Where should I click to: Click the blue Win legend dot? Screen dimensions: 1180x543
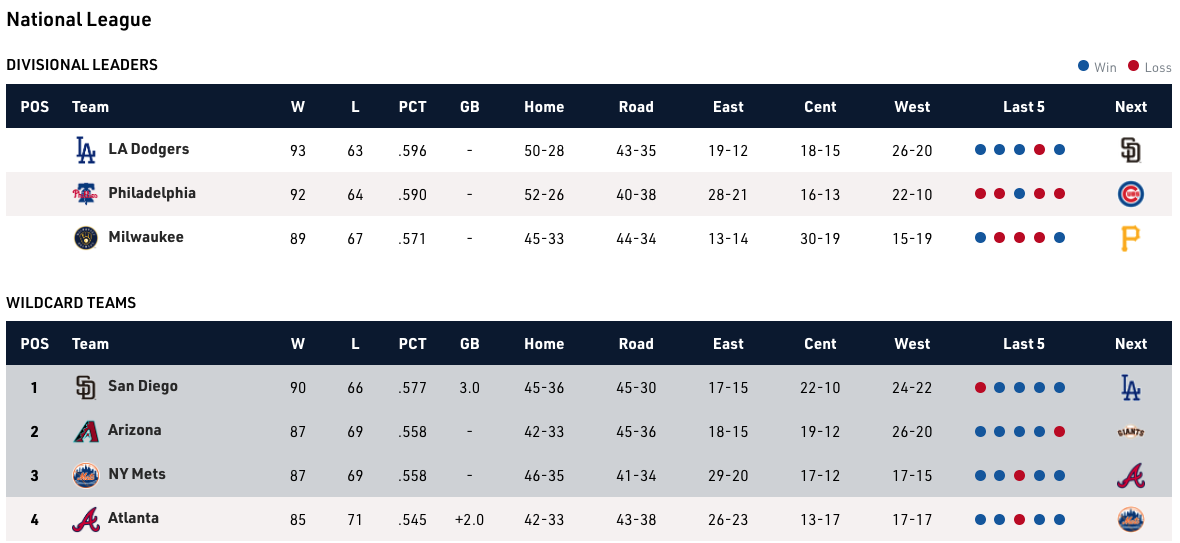pos(1083,67)
